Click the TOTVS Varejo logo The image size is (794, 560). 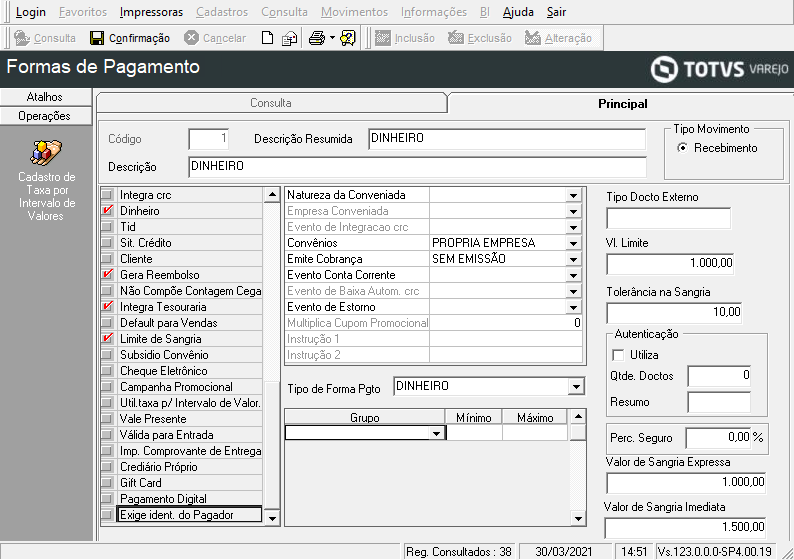(719, 69)
